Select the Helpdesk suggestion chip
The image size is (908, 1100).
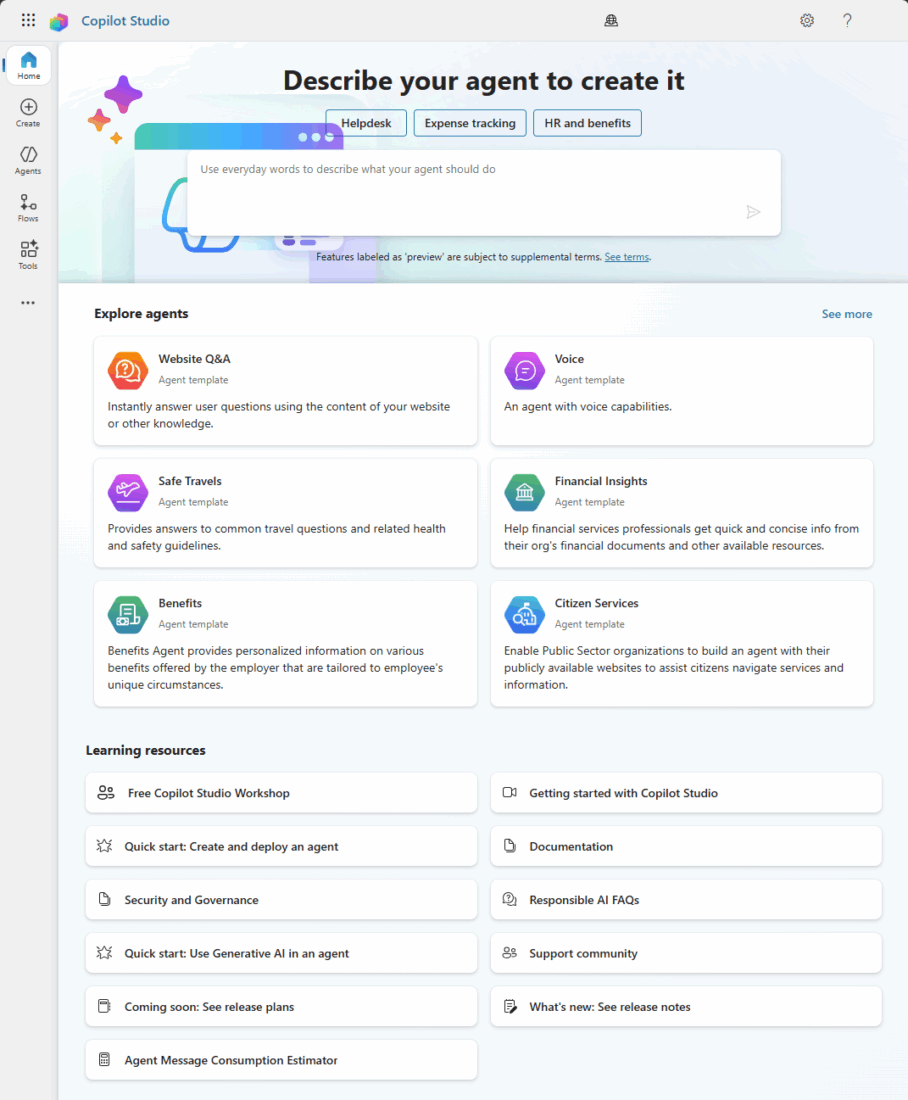coord(366,123)
